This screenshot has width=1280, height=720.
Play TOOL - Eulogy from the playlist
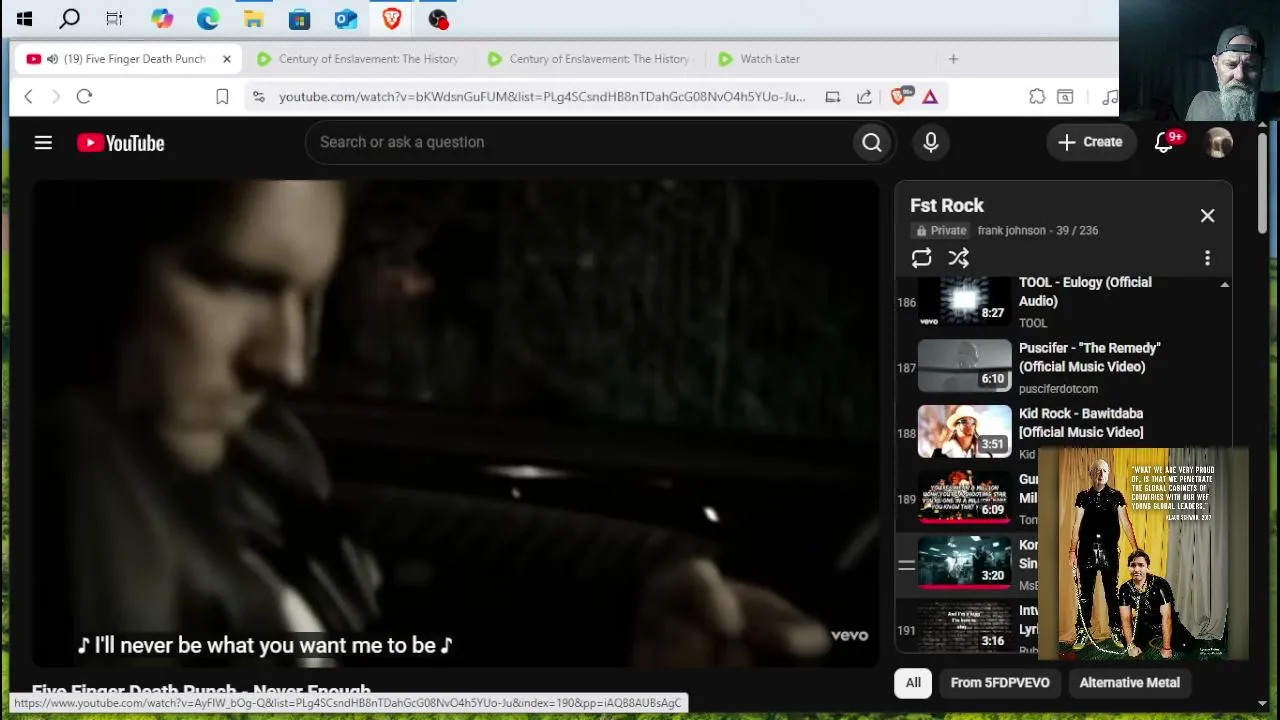(1085, 292)
